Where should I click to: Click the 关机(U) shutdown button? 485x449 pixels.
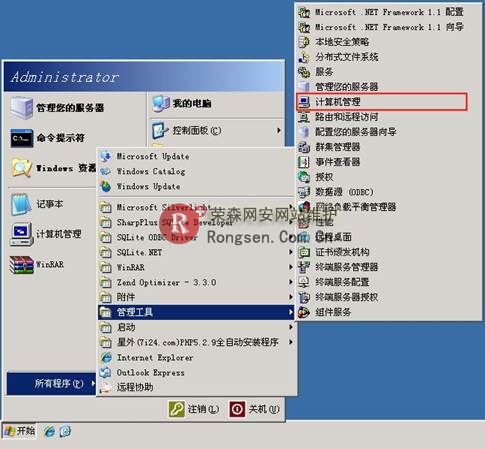point(254,409)
